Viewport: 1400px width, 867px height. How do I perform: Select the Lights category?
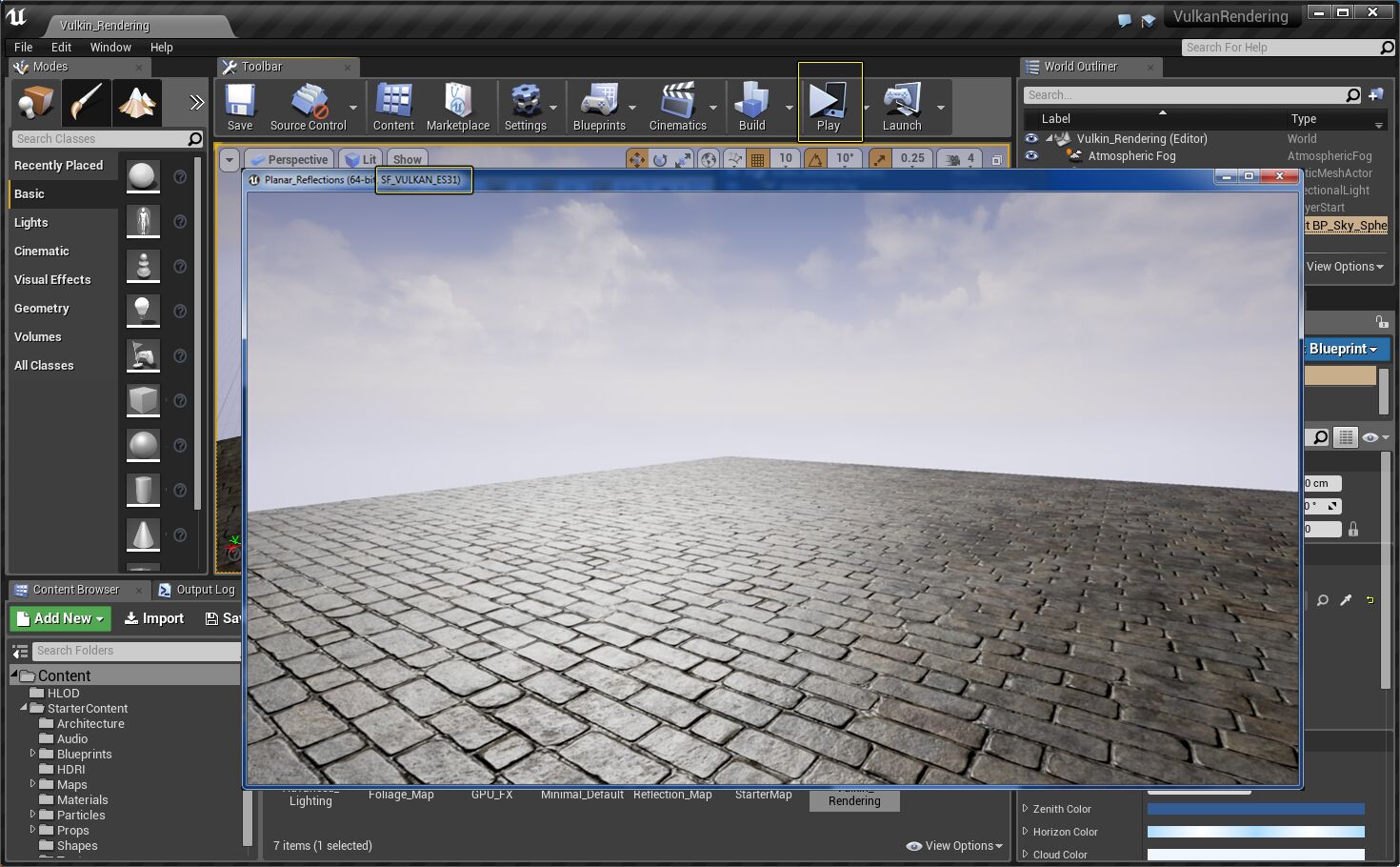coord(31,223)
